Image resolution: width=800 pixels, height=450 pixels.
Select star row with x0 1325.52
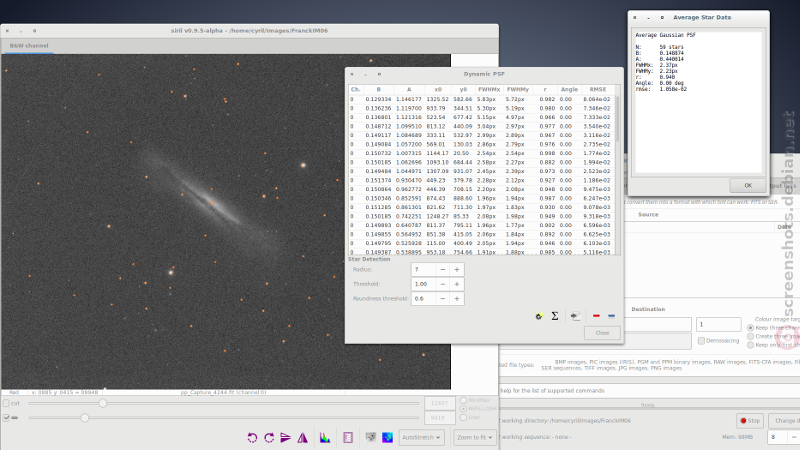tap(482, 99)
